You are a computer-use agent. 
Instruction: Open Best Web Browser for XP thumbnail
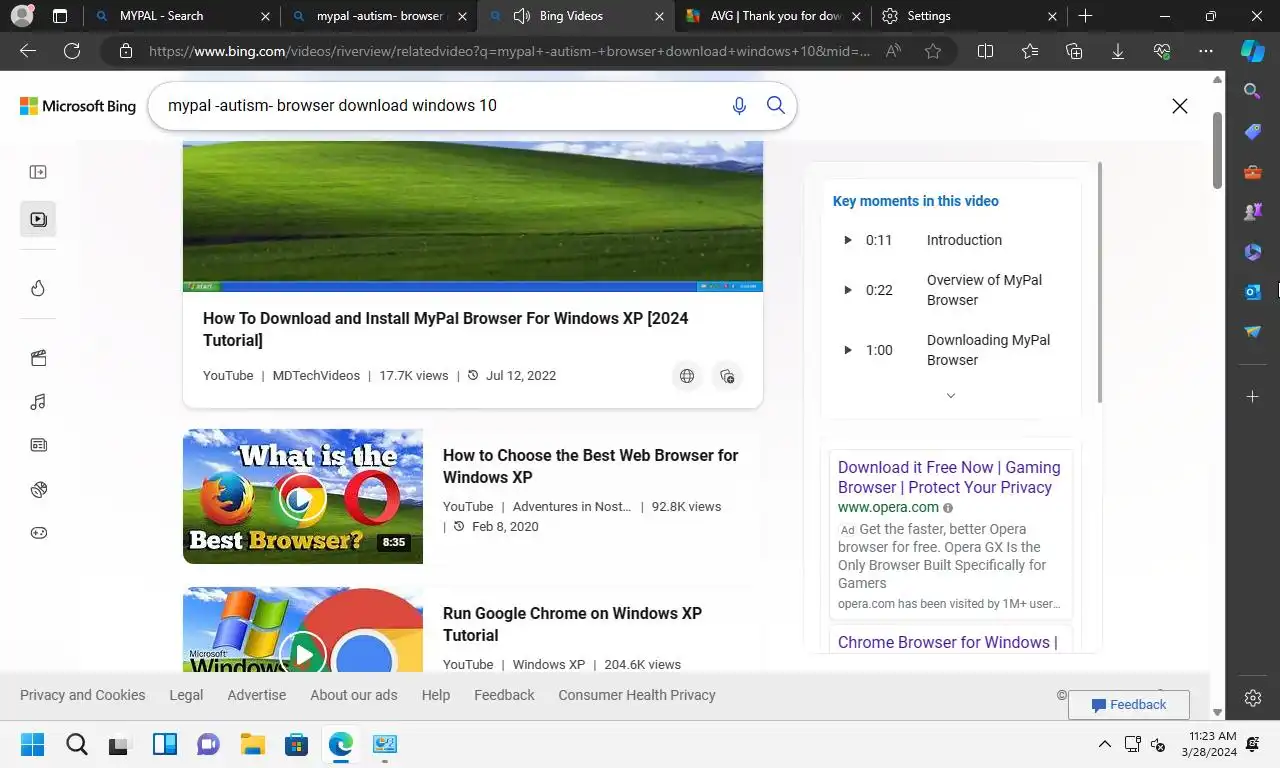click(303, 496)
